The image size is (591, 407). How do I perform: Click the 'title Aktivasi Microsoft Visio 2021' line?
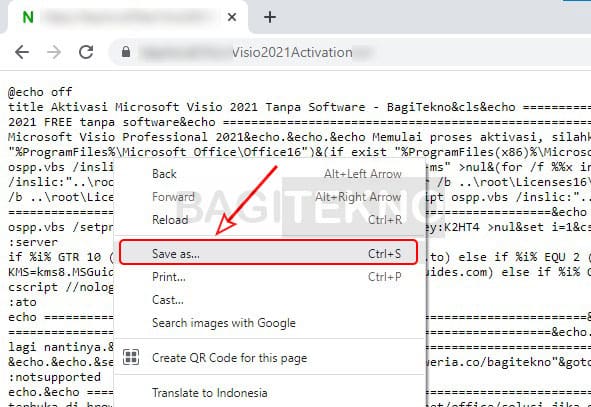299,107
